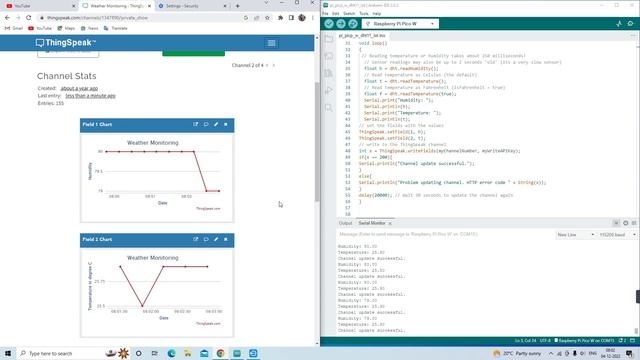Toggle the Chrome side panel icon

291,18
